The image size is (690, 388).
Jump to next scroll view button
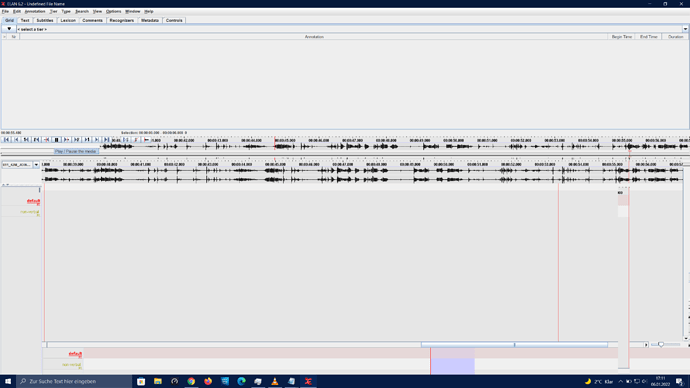96,139
